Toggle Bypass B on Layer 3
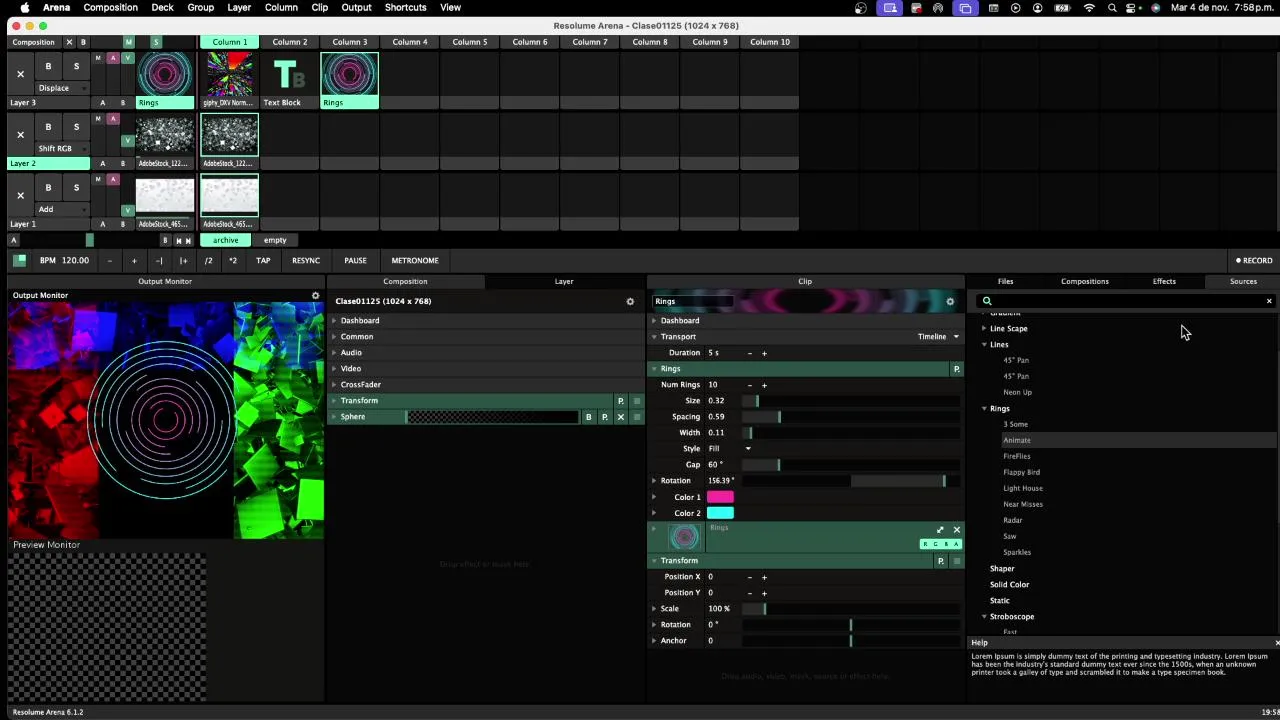This screenshot has height=720, width=1280. click(48, 66)
